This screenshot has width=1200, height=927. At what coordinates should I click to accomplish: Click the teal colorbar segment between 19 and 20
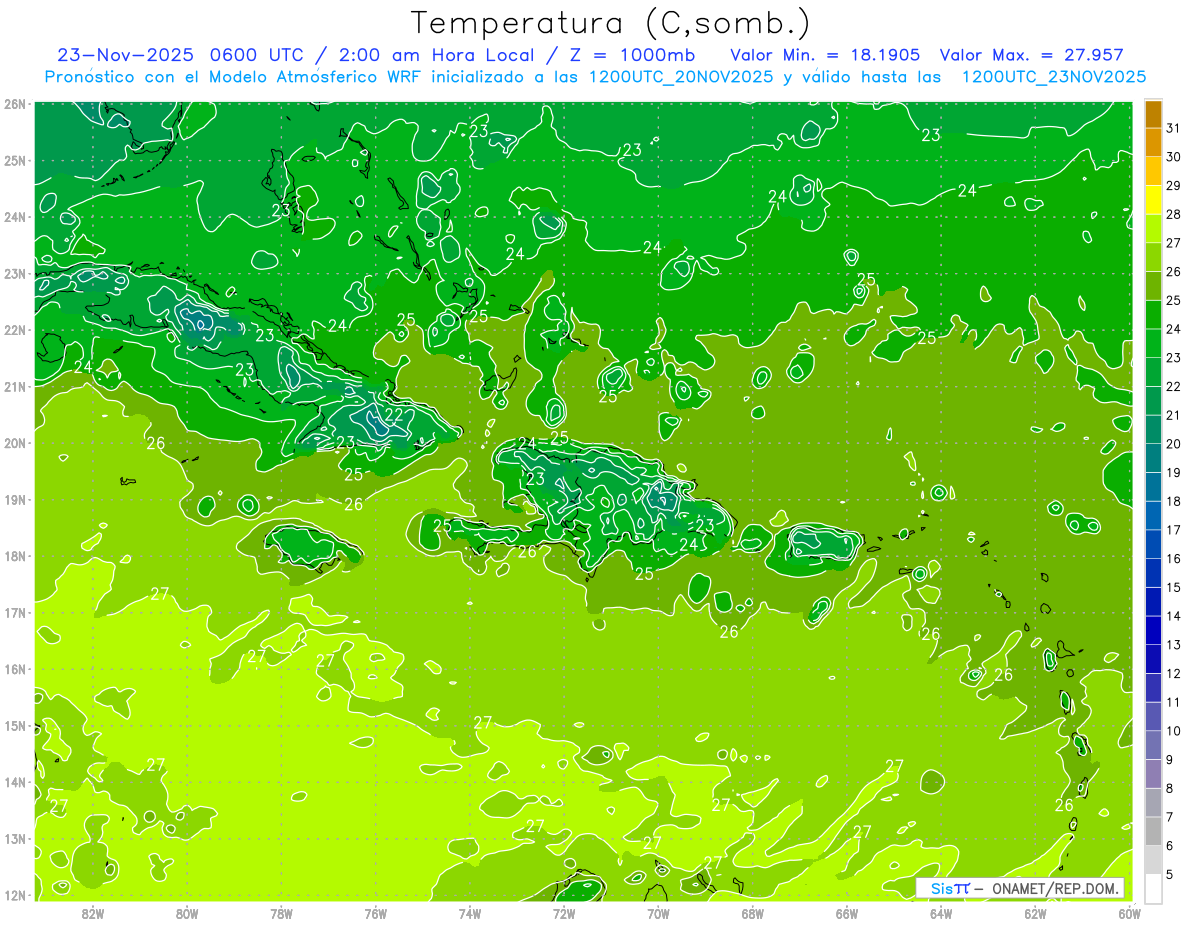[x=1153, y=458]
